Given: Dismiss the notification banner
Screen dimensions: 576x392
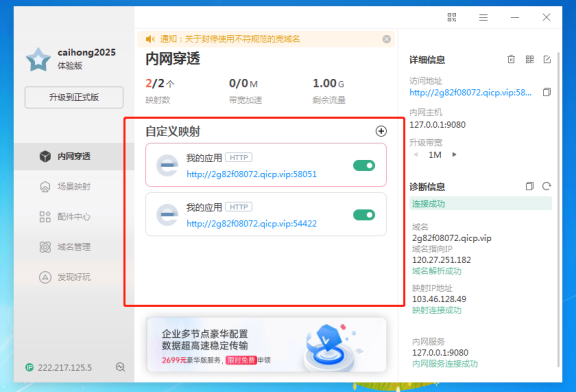Looking at the screenshot, I should click(386, 39).
